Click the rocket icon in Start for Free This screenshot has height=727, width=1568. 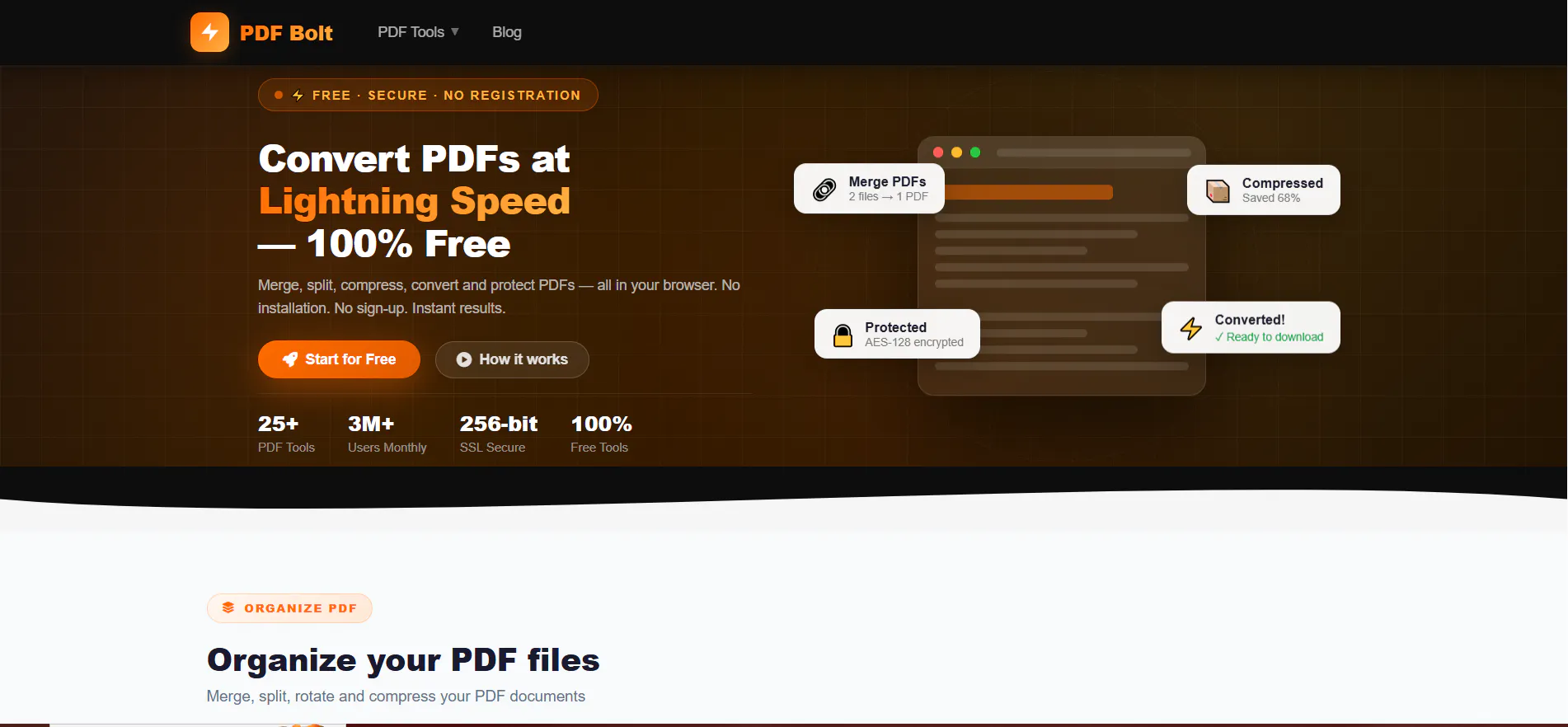(x=290, y=359)
